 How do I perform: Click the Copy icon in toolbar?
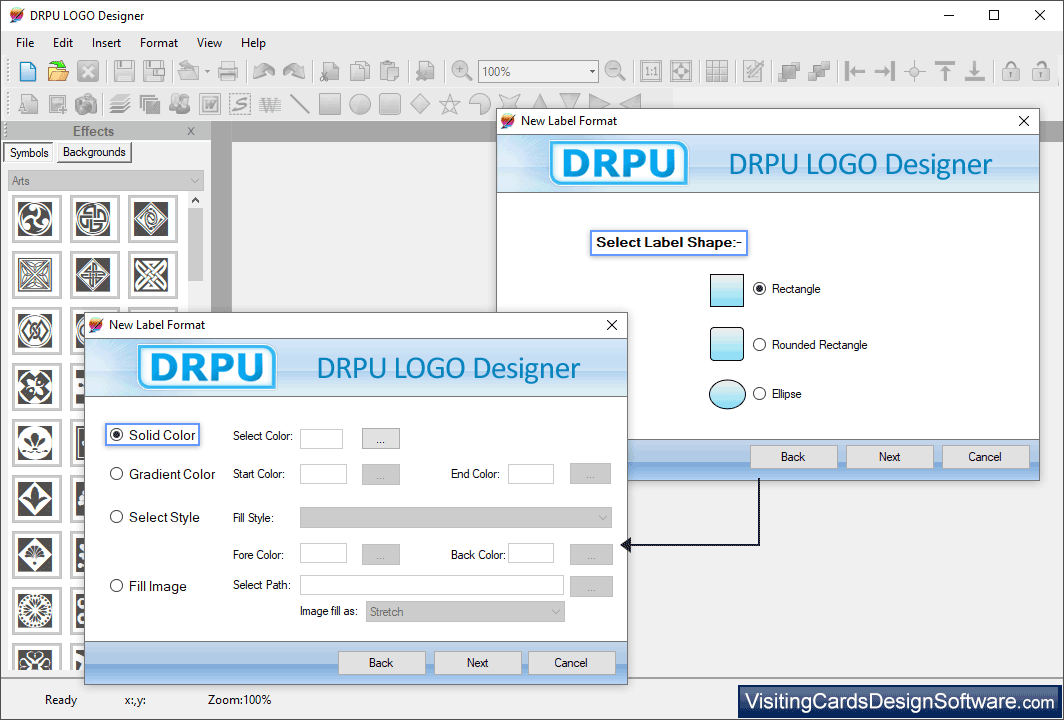(360, 71)
